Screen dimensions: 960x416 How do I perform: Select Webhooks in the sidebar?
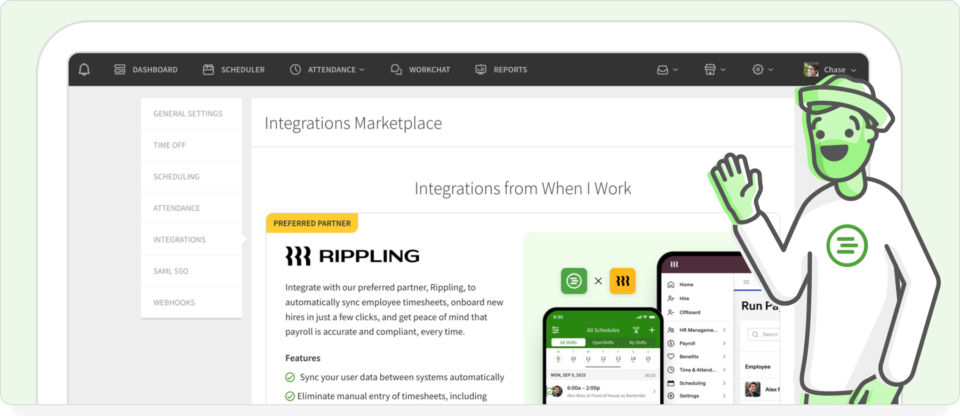[174, 302]
